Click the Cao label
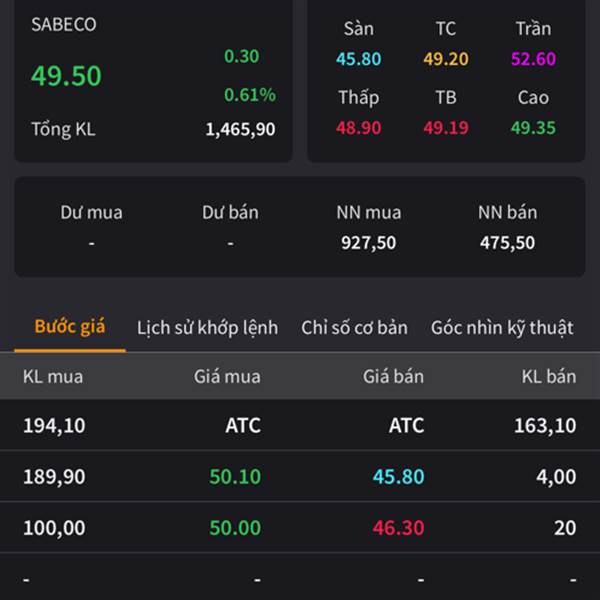Screen dimensions: 600x600 [x=533, y=98]
